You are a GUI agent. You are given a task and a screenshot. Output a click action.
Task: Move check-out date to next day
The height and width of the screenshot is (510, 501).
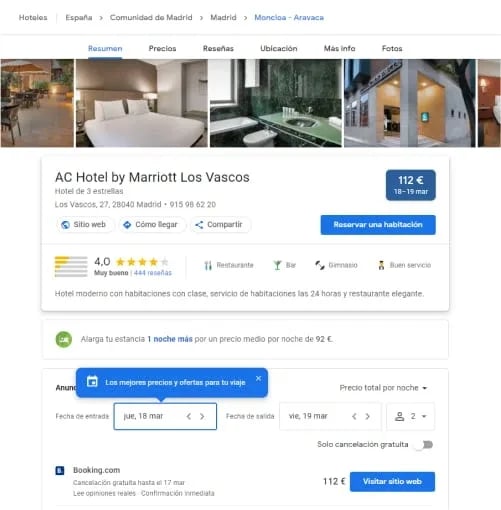pos(367,416)
